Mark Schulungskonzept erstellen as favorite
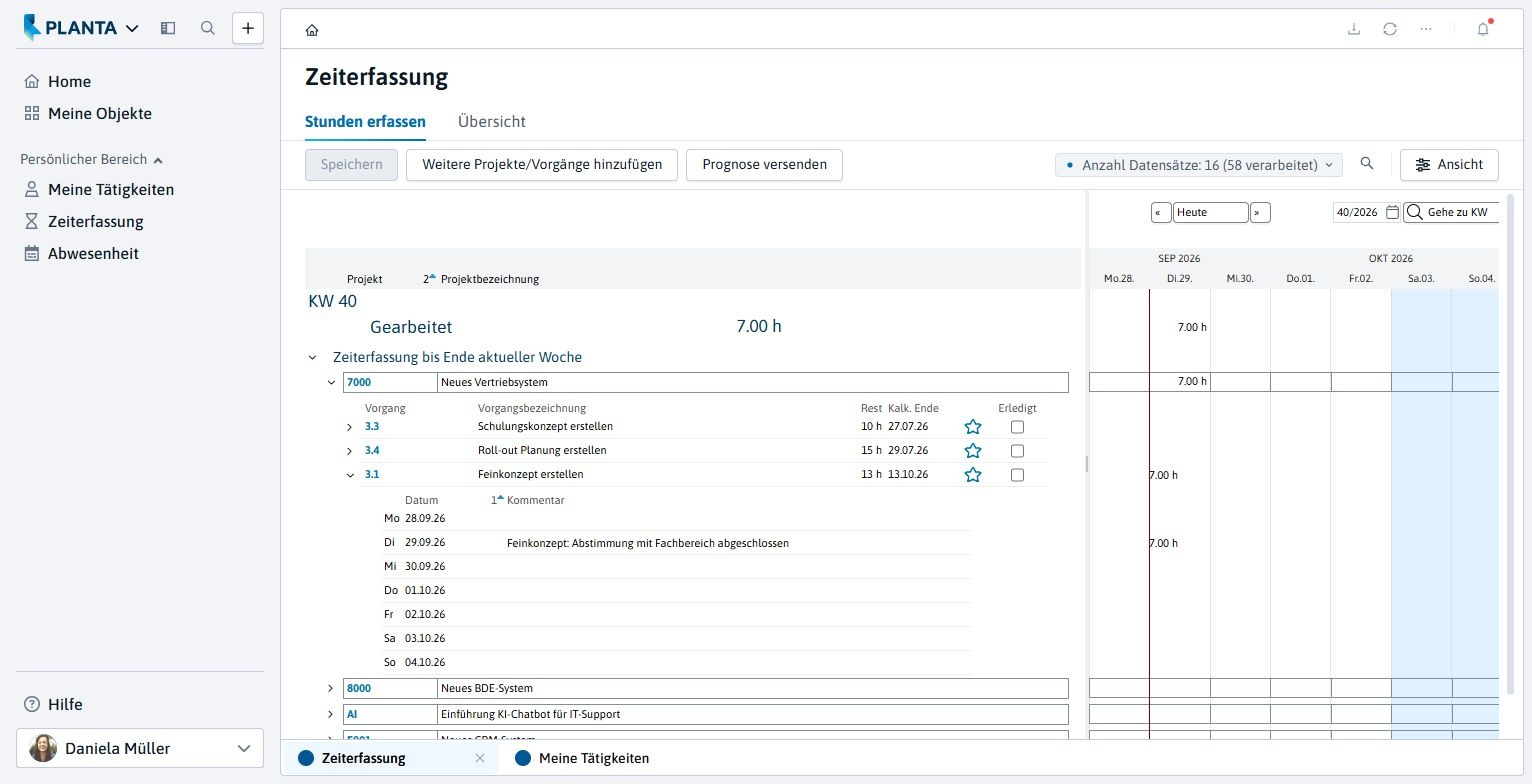The image size is (1532, 784). pos(973,427)
